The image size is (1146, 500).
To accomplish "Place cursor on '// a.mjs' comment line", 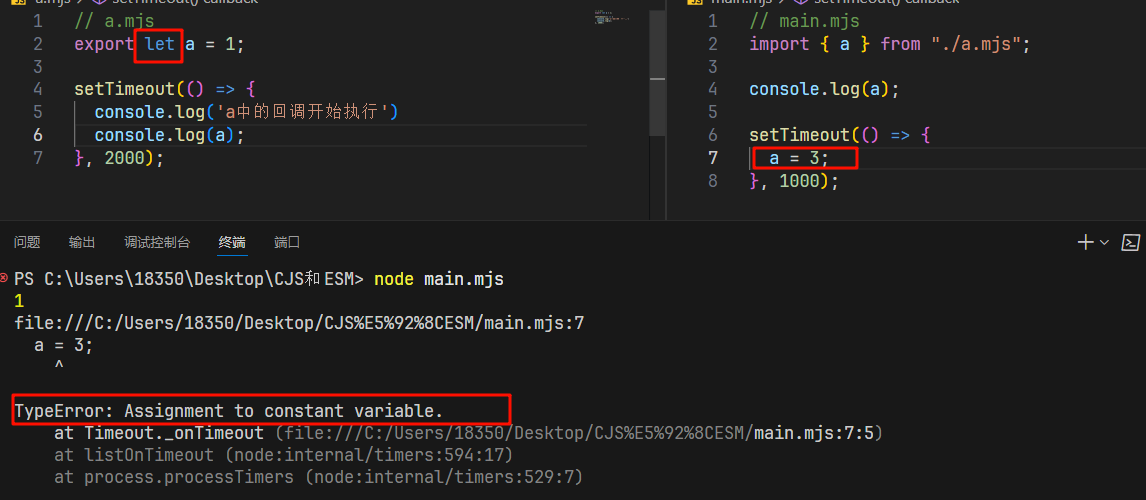I will (113, 22).
